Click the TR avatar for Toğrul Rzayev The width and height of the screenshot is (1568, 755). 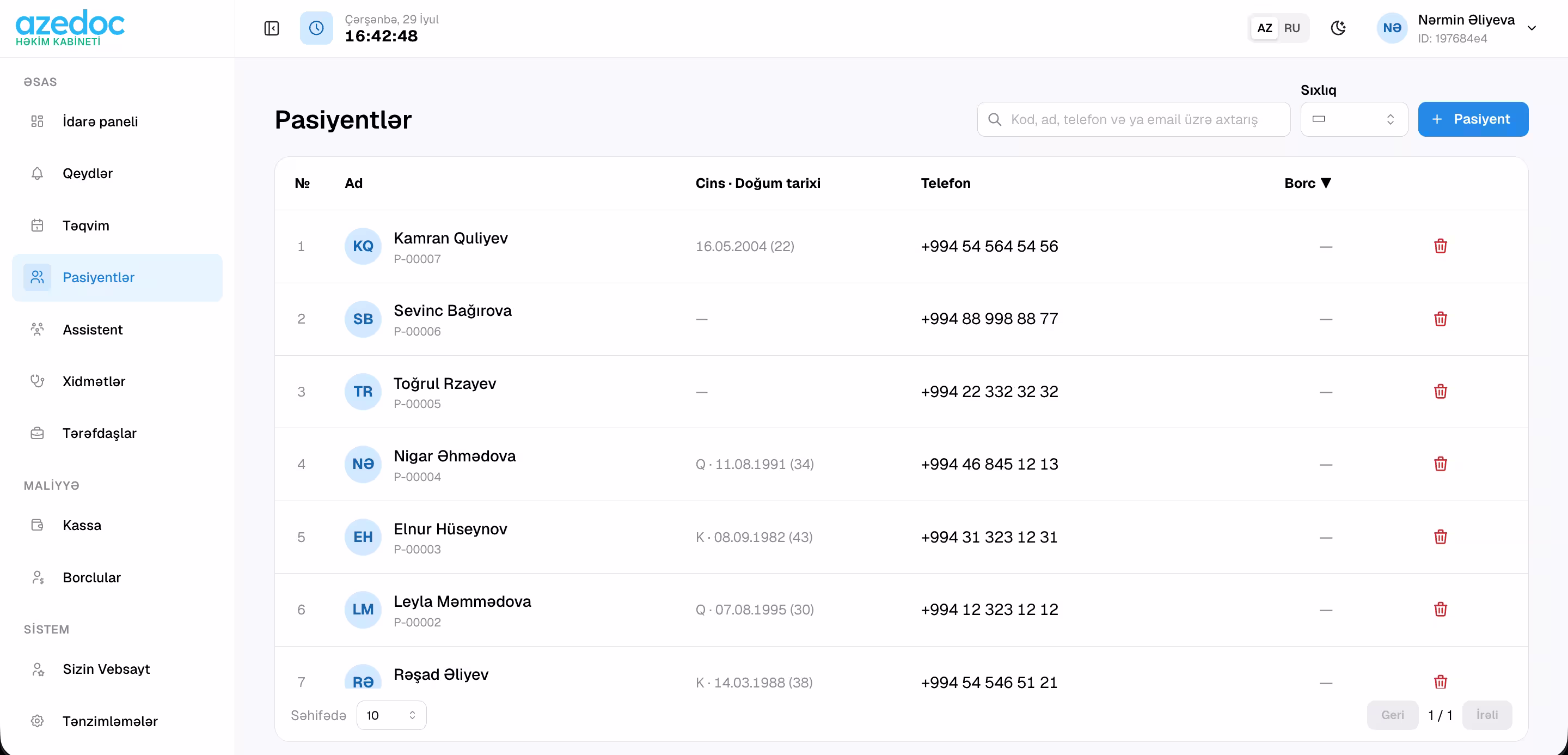[363, 392]
